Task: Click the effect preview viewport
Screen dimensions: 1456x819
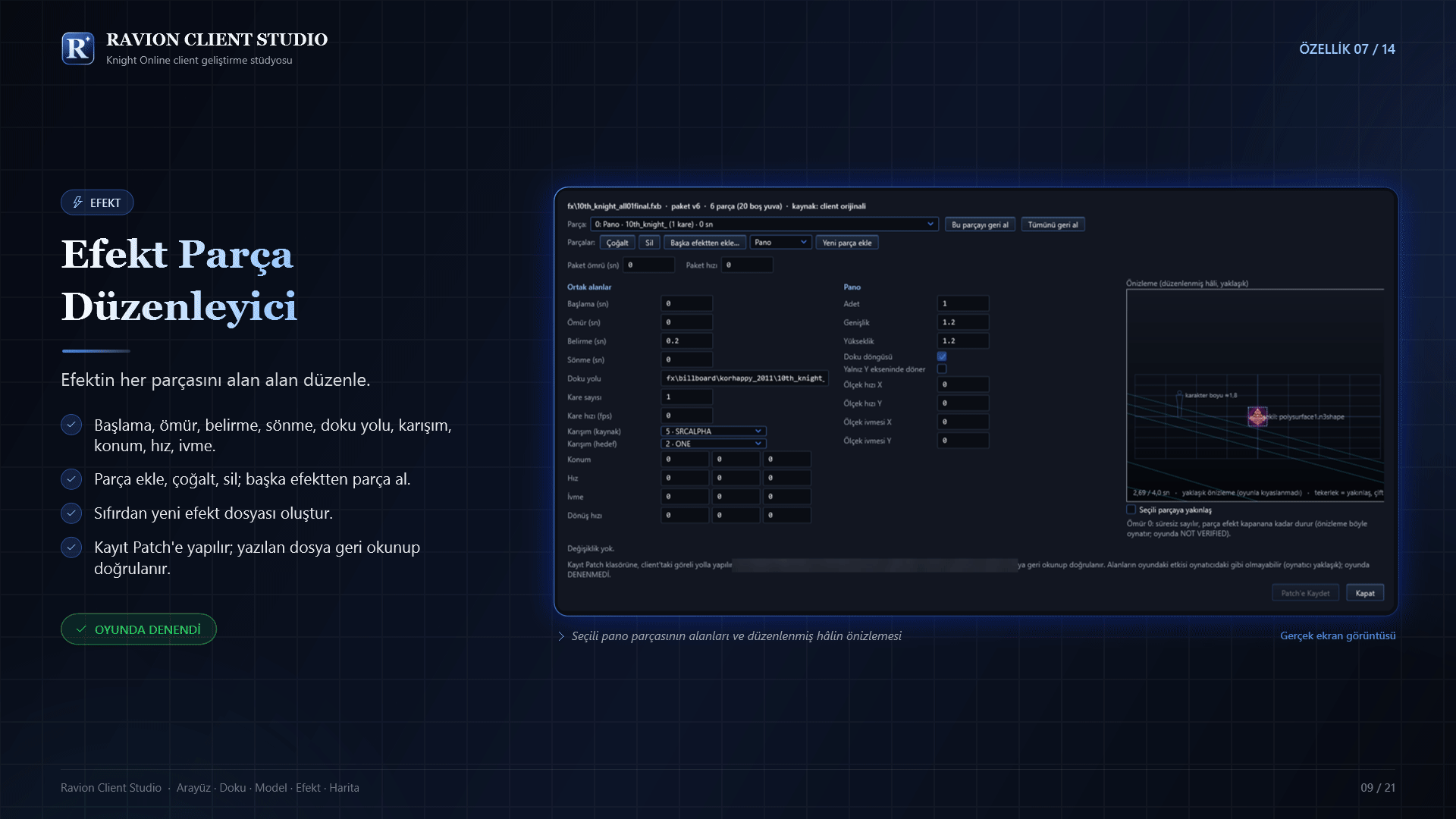Action: (x=1255, y=395)
